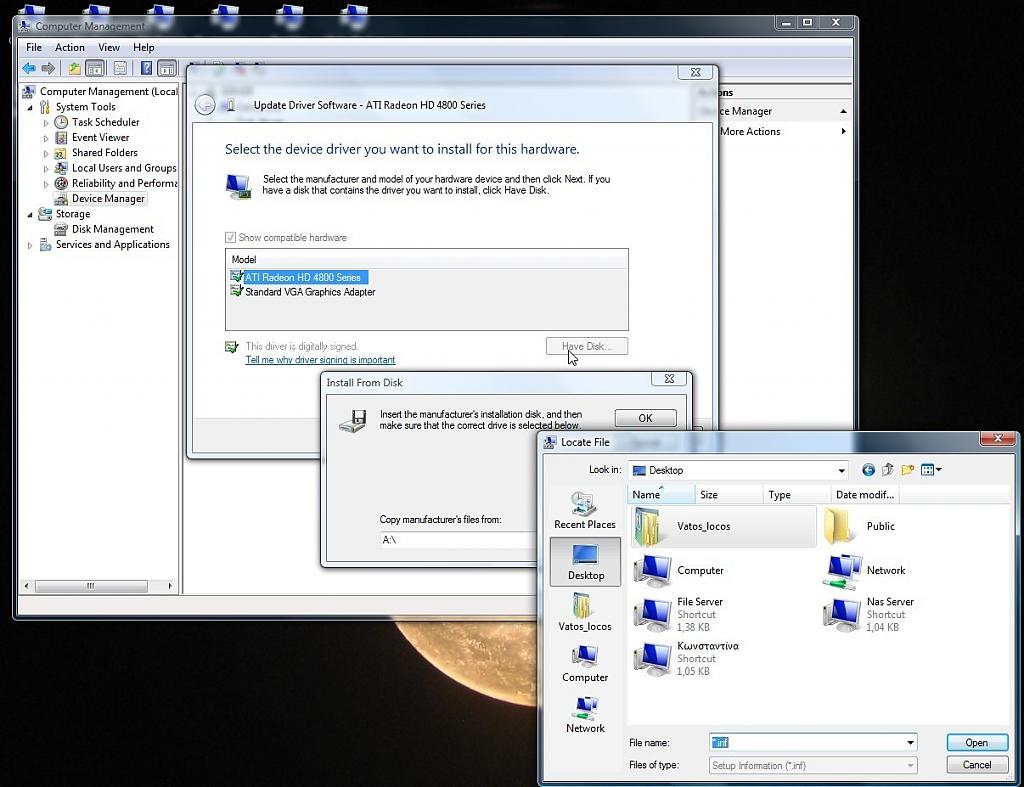1024x787 pixels.
Task: Select Disk Management in console tree
Action: [x=104, y=229]
